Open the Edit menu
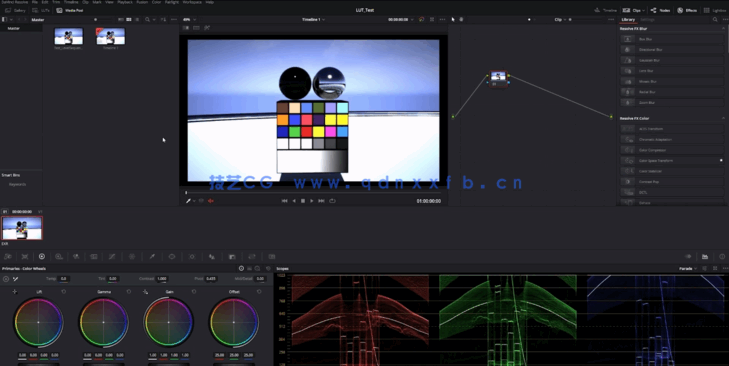Viewport: 729px width, 366px height. [45, 2]
